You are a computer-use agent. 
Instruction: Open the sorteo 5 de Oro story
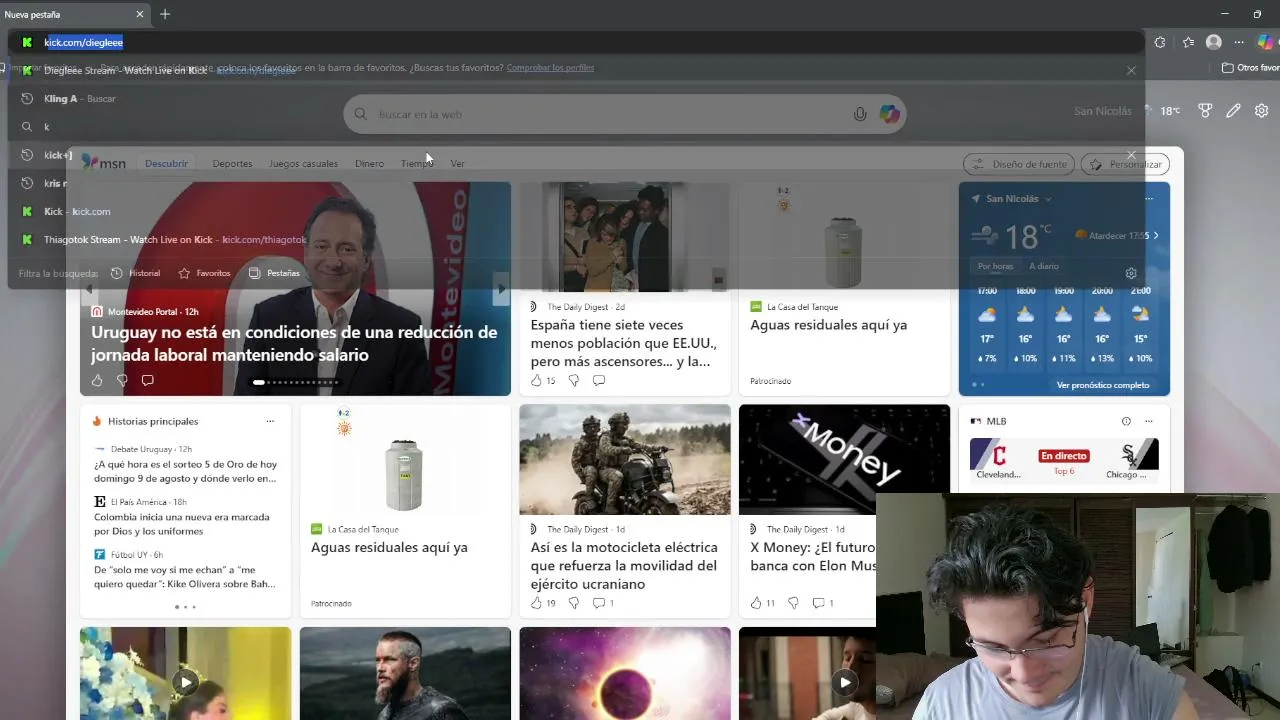click(185, 471)
